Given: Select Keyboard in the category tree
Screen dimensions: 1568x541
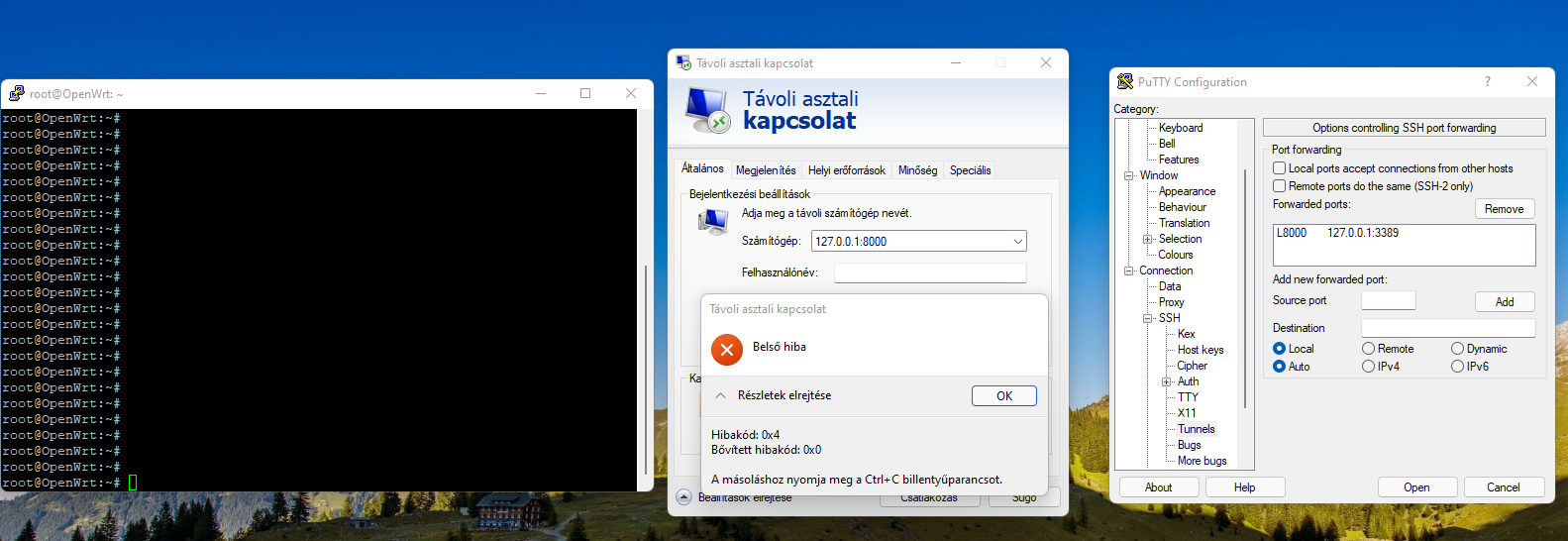Looking at the screenshot, I should point(1181,128).
